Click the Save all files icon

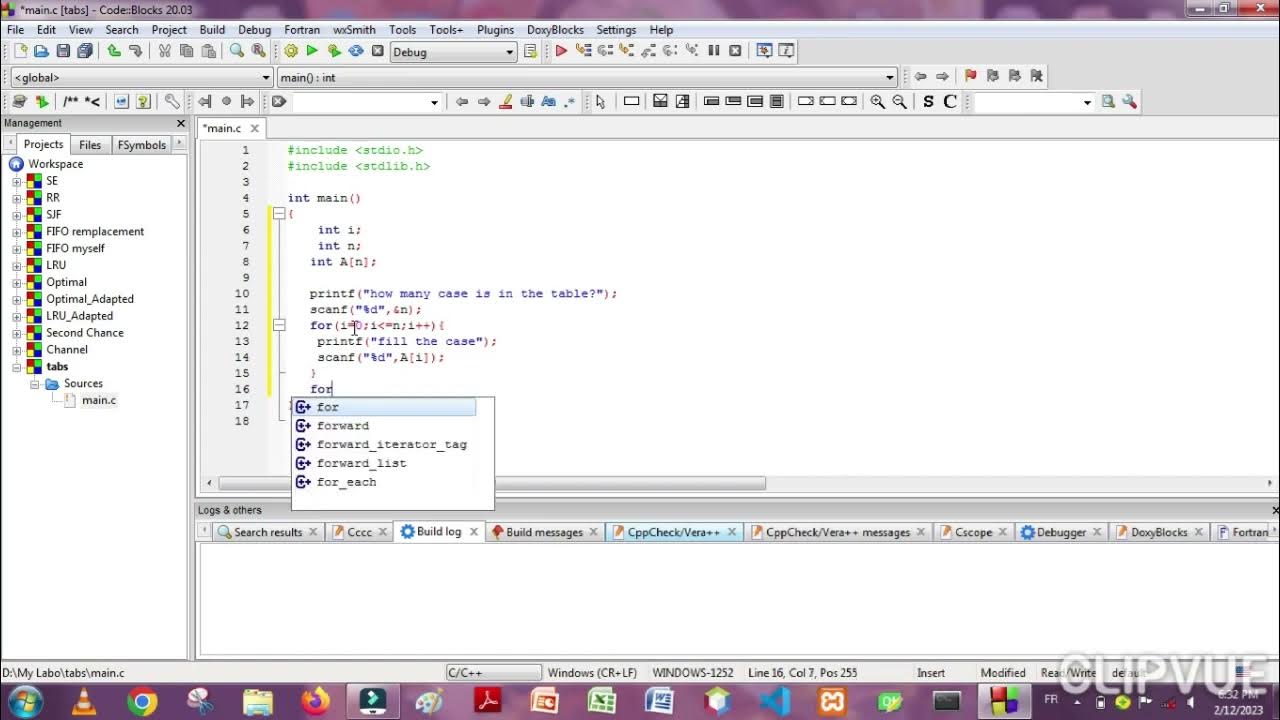click(x=85, y=51)
